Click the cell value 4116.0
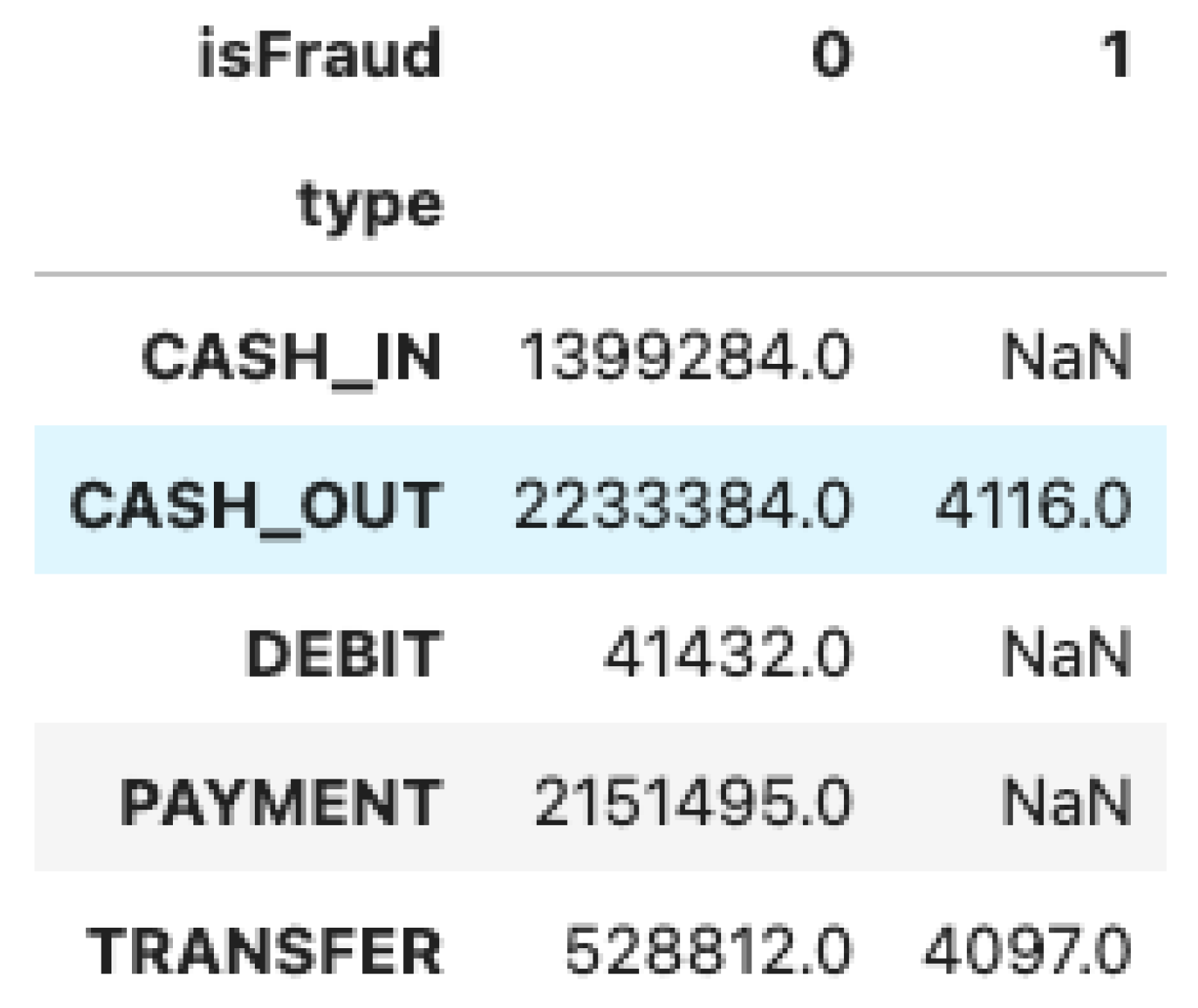Screen dimensions: 1198x1008 coord(1033,505)
